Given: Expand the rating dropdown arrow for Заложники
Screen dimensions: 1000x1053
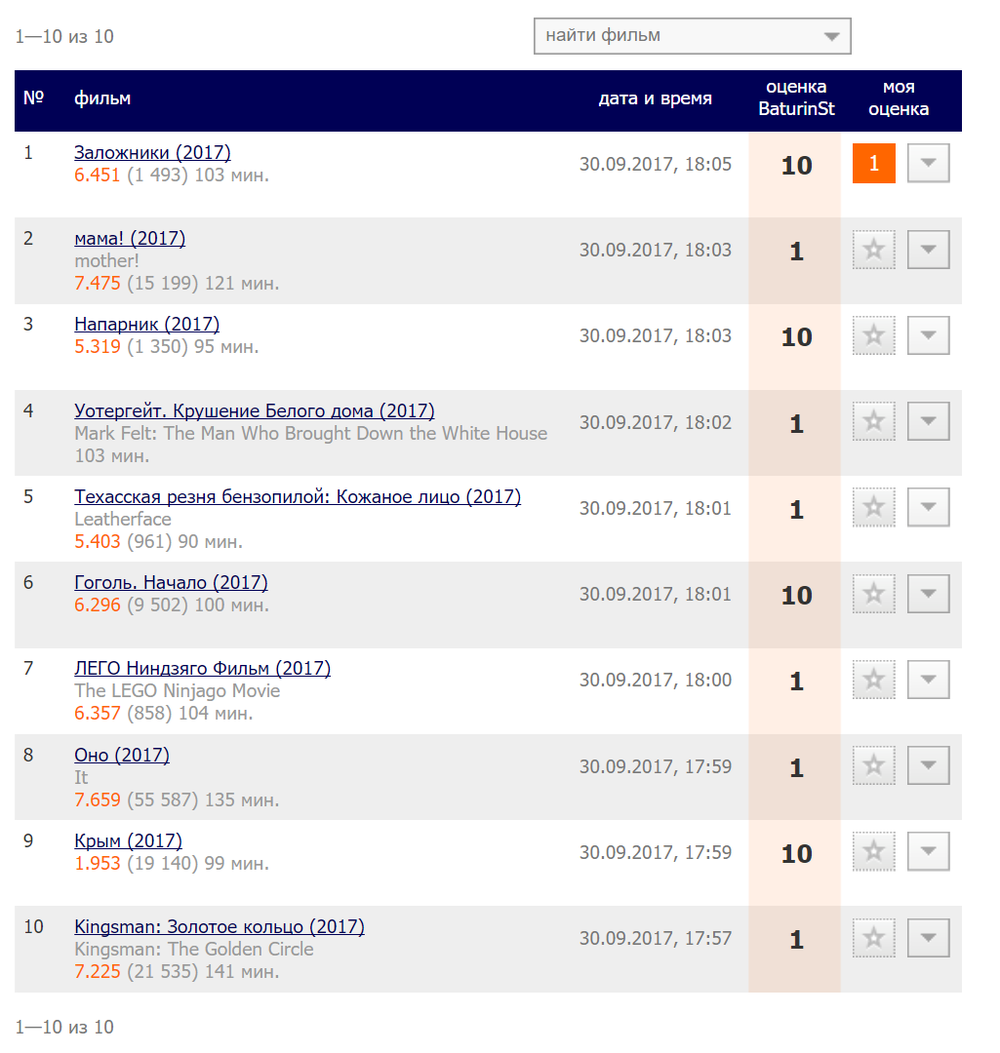Looking at the screenshot, I should pos(928,163).
